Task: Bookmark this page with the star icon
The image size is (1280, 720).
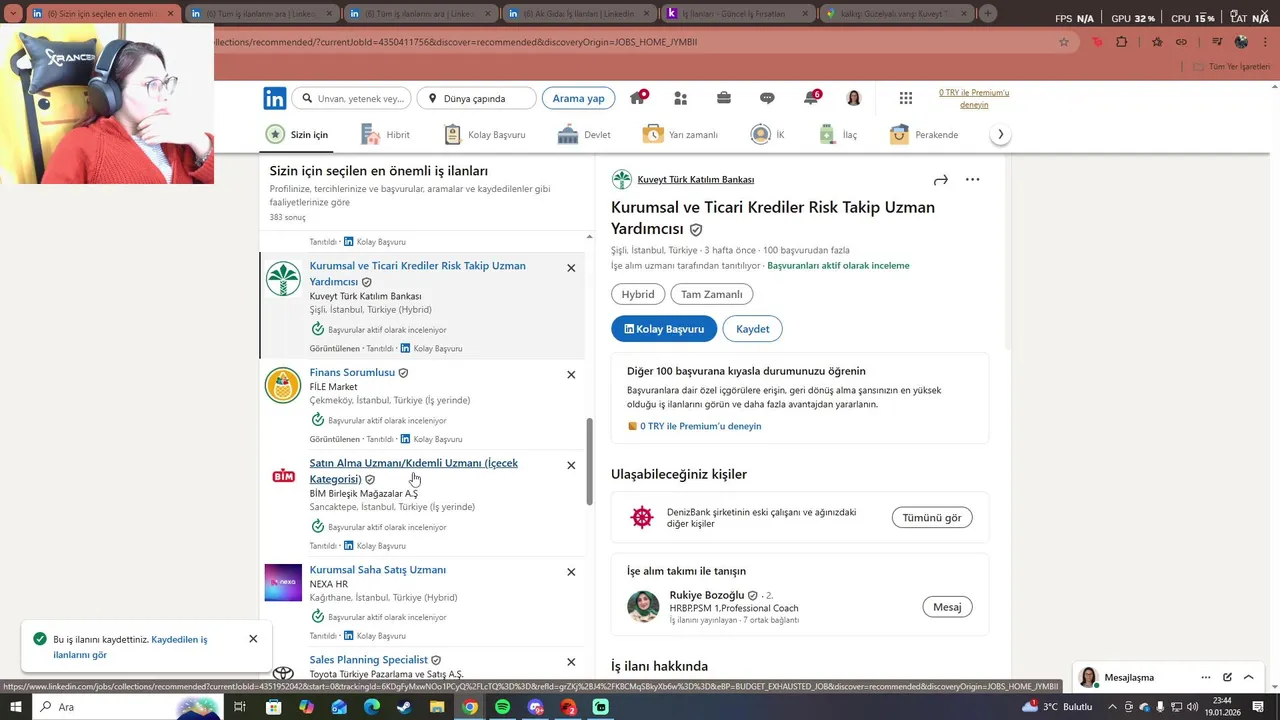Action: click(1064, 42)
